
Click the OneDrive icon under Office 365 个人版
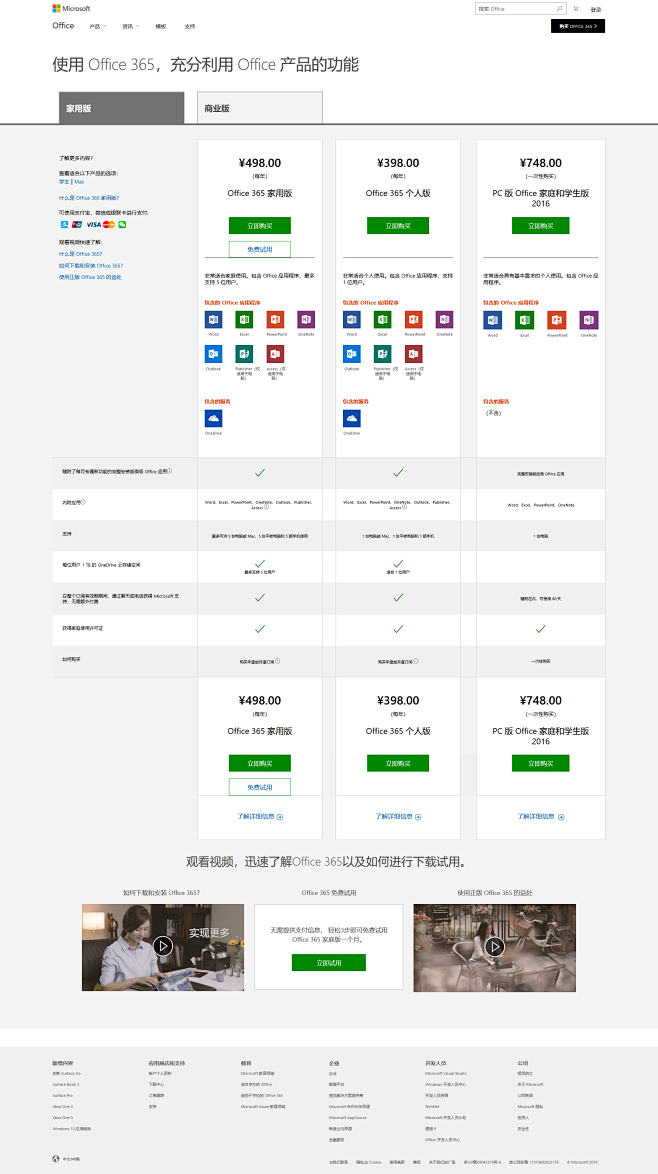click(352, 419)
